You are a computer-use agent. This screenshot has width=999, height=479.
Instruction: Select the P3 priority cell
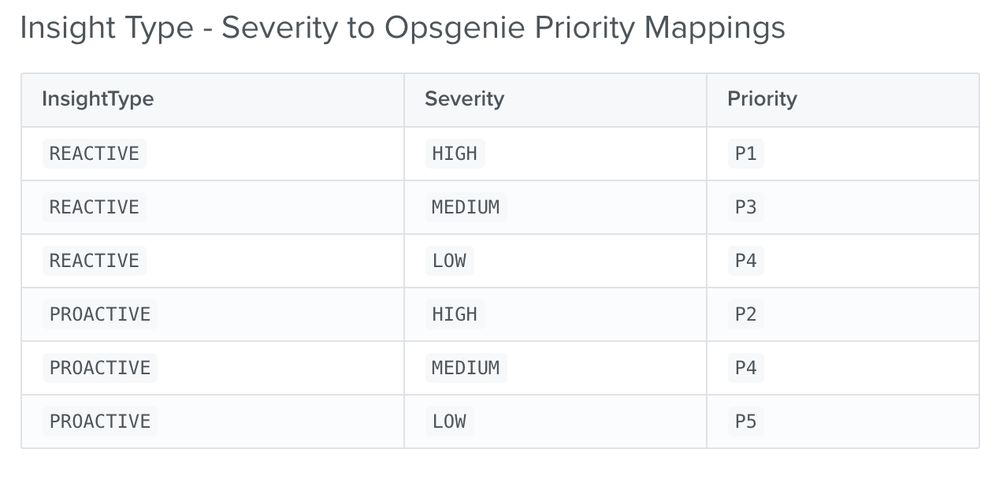745,208
